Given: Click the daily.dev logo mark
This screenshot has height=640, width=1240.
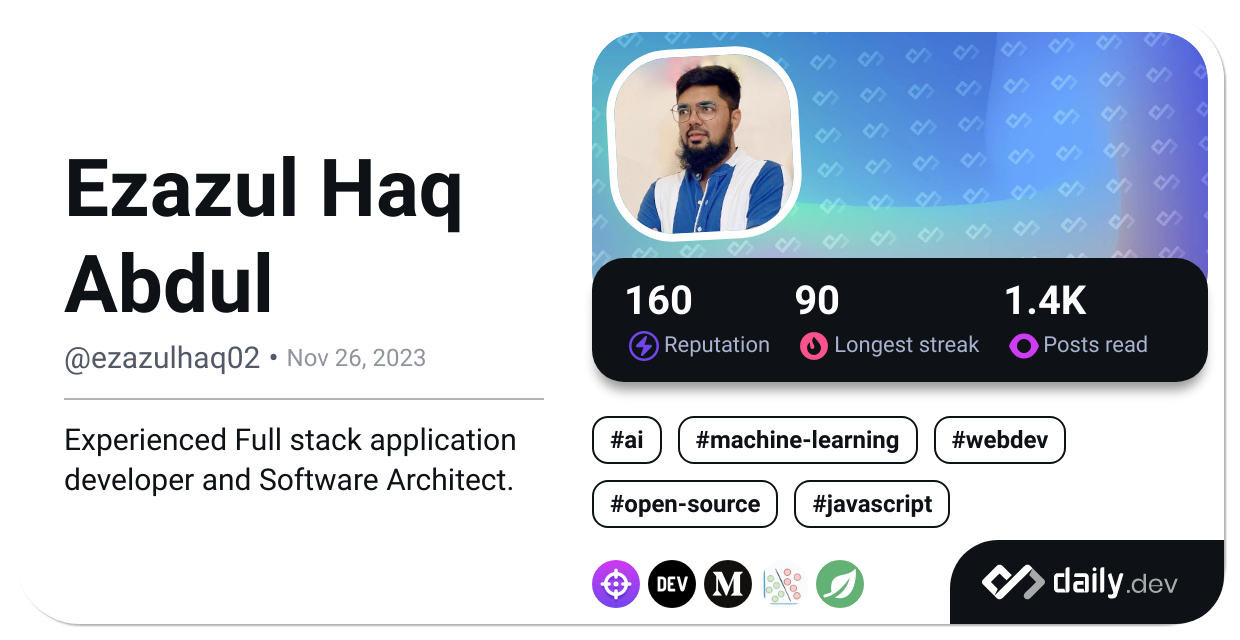Looking at the screenshot, I should click(1013, 581).
